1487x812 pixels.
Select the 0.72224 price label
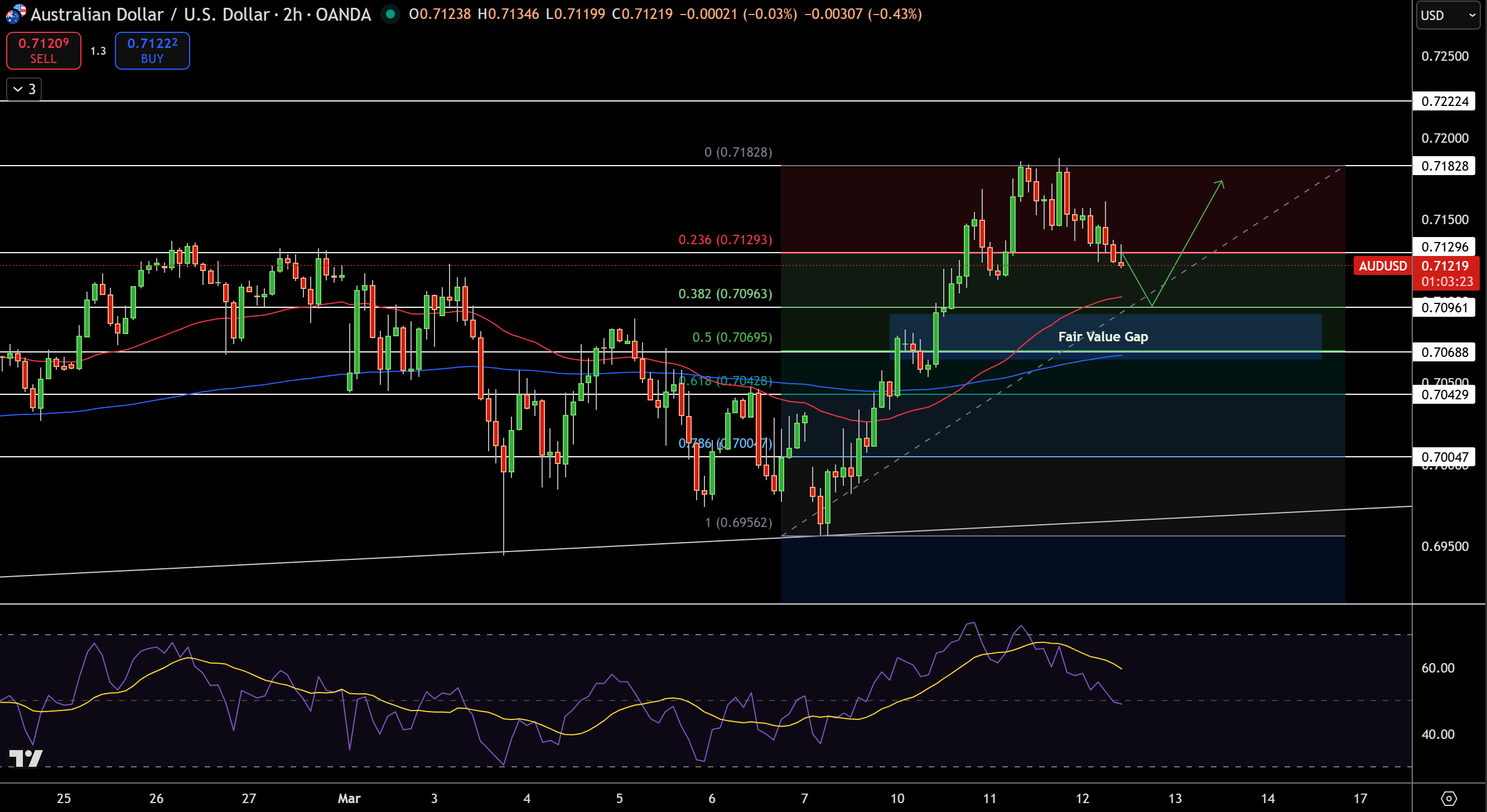1444,101
